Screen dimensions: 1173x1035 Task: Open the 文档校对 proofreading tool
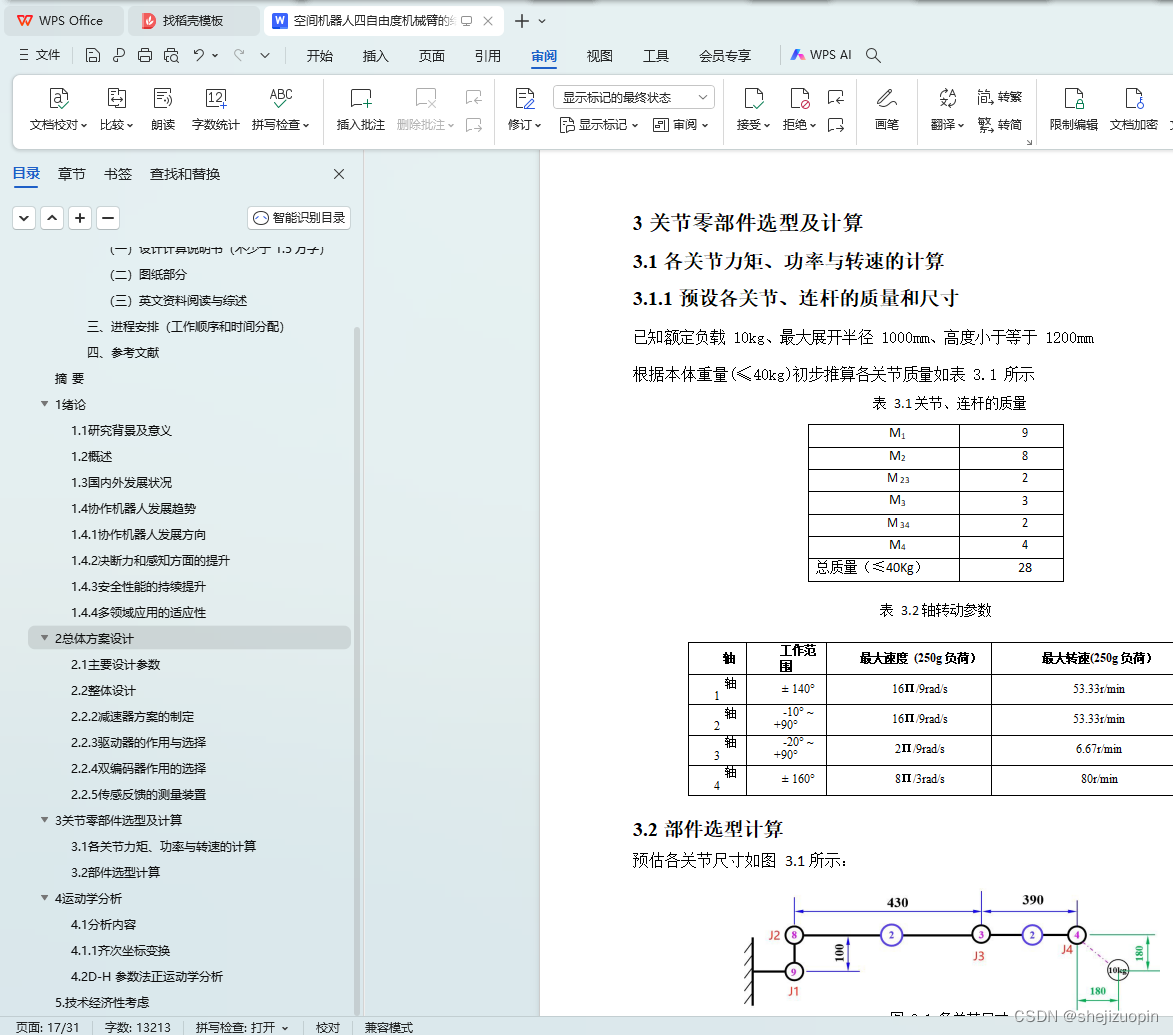[x=58, y=109]
